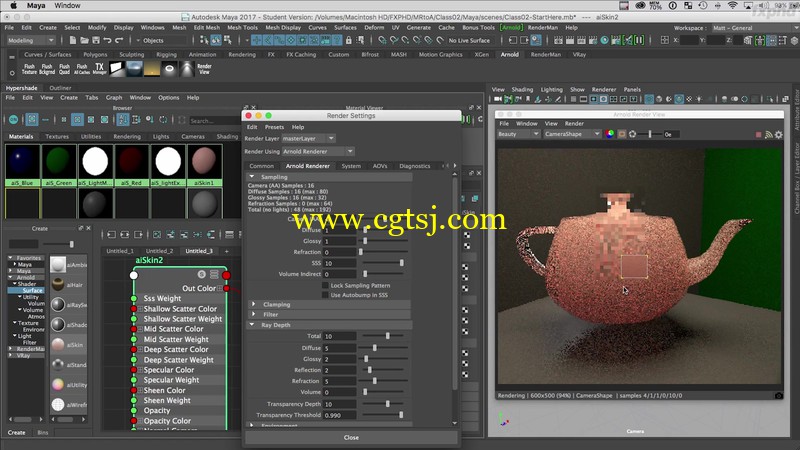The image size is (800, 450).
Task: Add a new graph tab with plus
Action: pyautogui.click(x=227, y=251)
